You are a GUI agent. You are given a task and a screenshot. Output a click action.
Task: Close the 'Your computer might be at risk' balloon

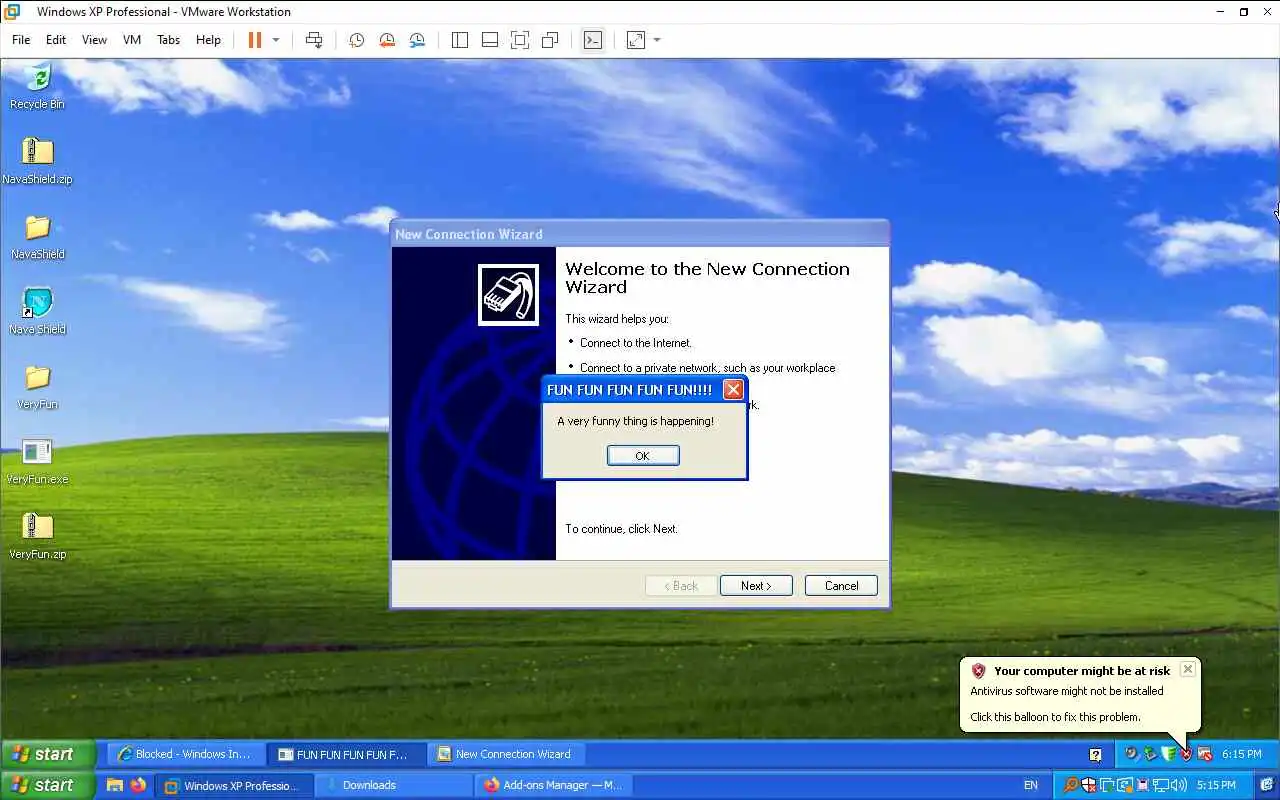(1187, 669)
